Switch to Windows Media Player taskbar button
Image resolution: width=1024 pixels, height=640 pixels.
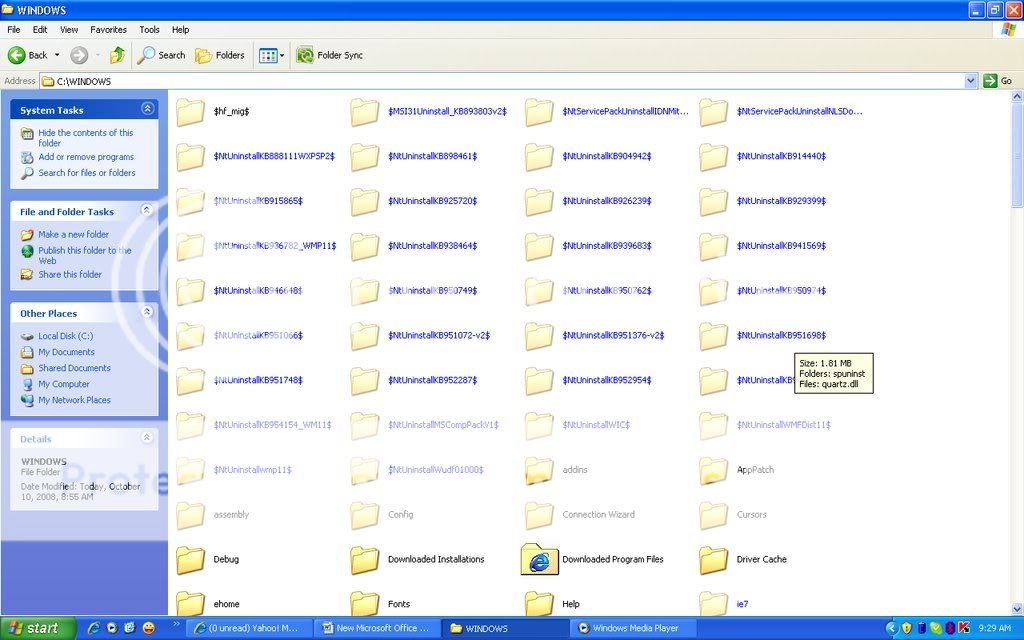click(635, 628)
